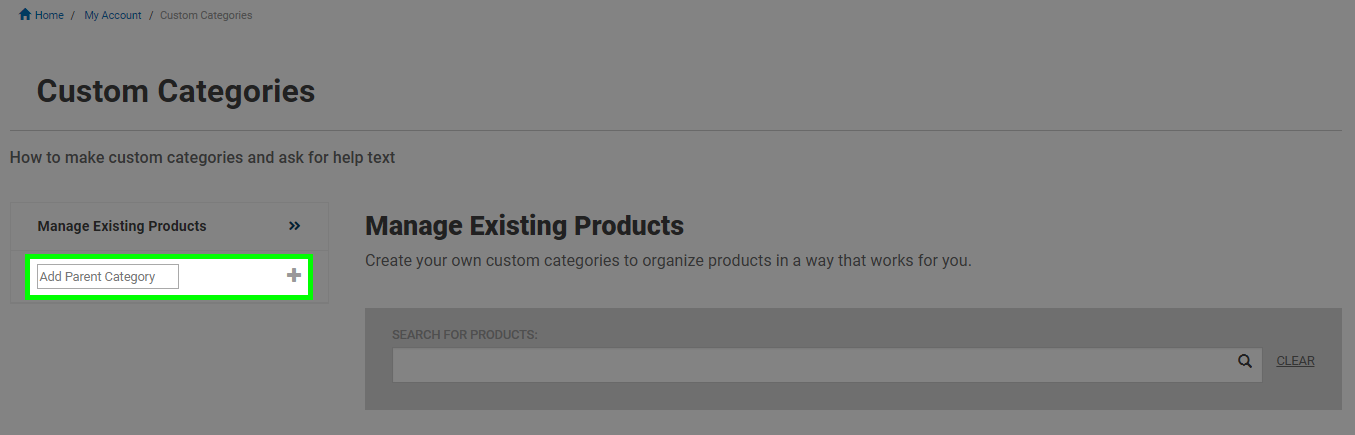Click the large Manage Existing Products heading
This screenshot has height=435, width=1355.
pyautogui.click(x=525, y=225)
